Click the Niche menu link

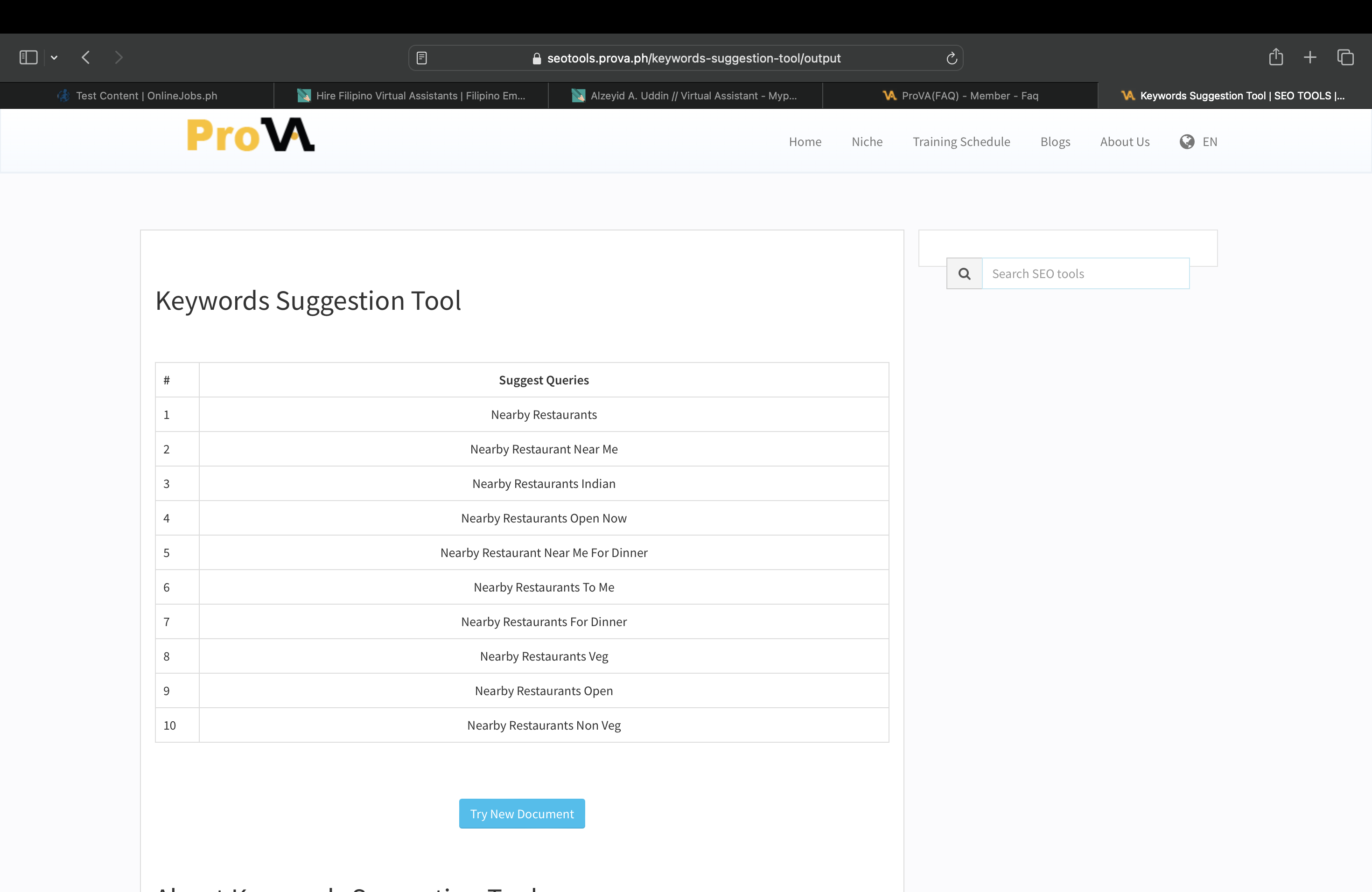(867, 142)
